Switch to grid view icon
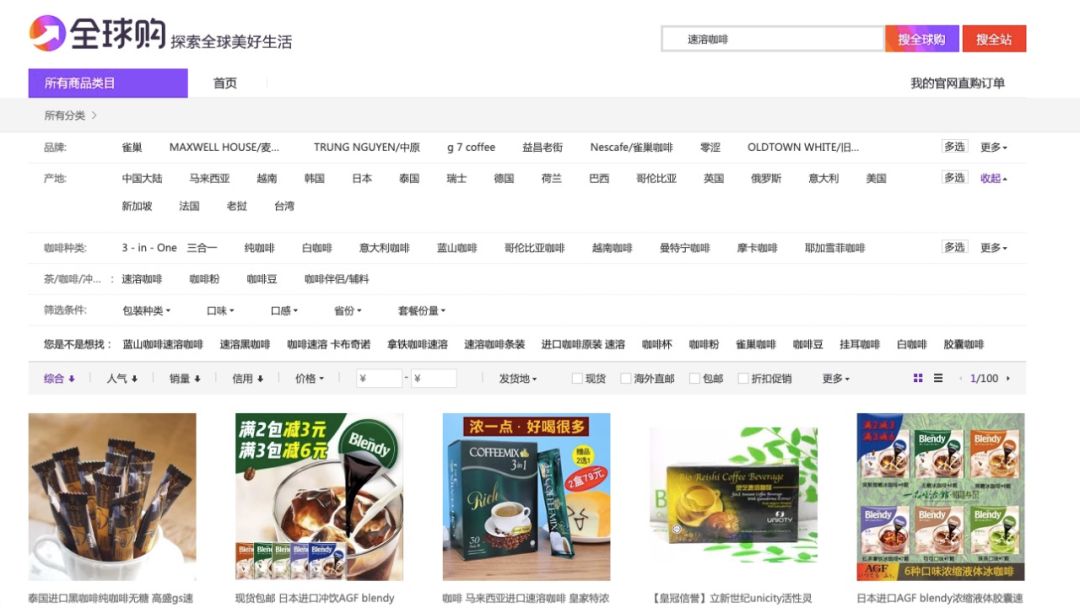Screen dimensions: 1080x608 point(917,378)
